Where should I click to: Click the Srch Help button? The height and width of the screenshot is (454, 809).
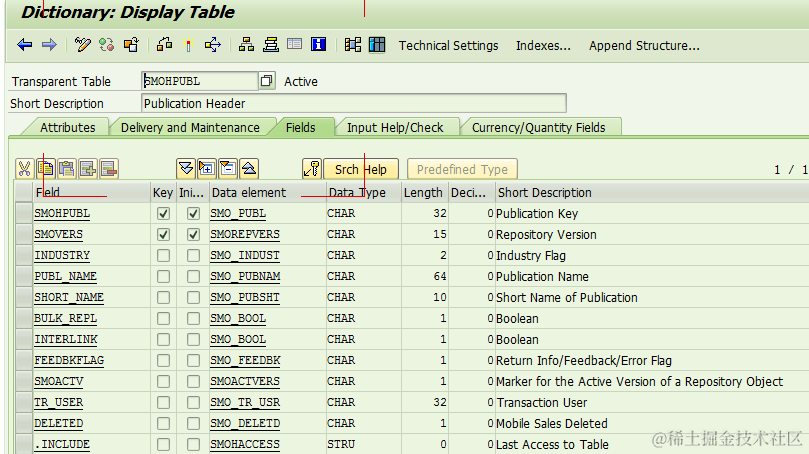coord(361,169)
